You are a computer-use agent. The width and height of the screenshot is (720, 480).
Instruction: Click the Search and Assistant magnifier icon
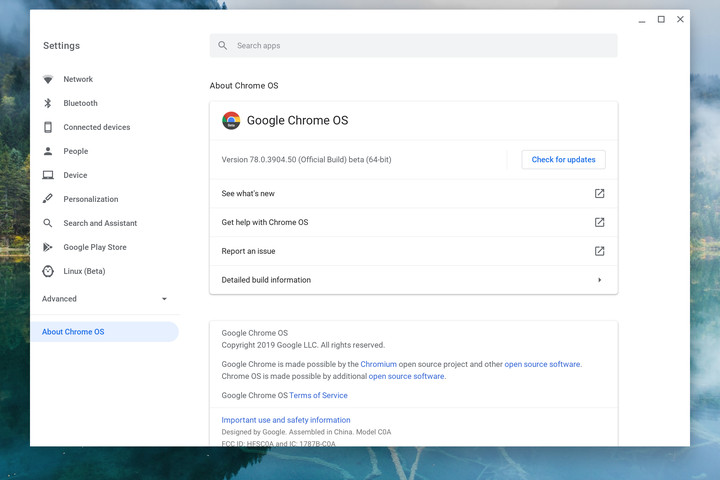pyautogui.click(x=48, y=223)
